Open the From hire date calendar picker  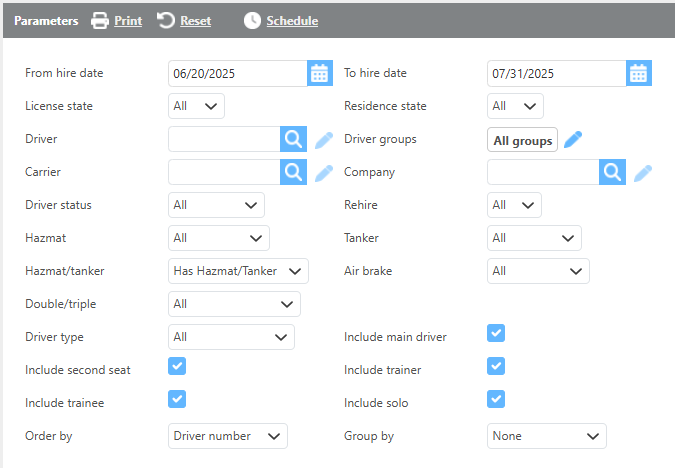click(320, 73)
